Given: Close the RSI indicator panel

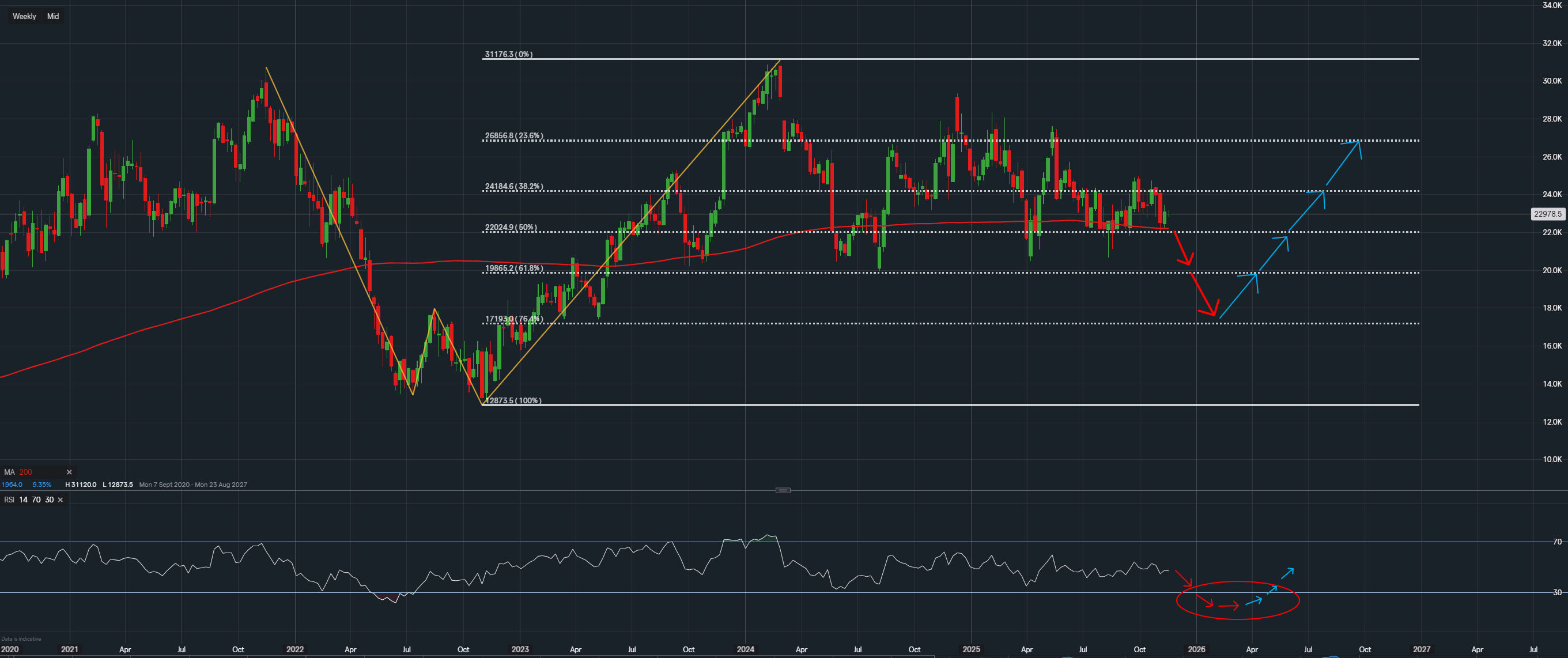Looking at the screenshot, I should pyautogui.click(x=61, y=500).
